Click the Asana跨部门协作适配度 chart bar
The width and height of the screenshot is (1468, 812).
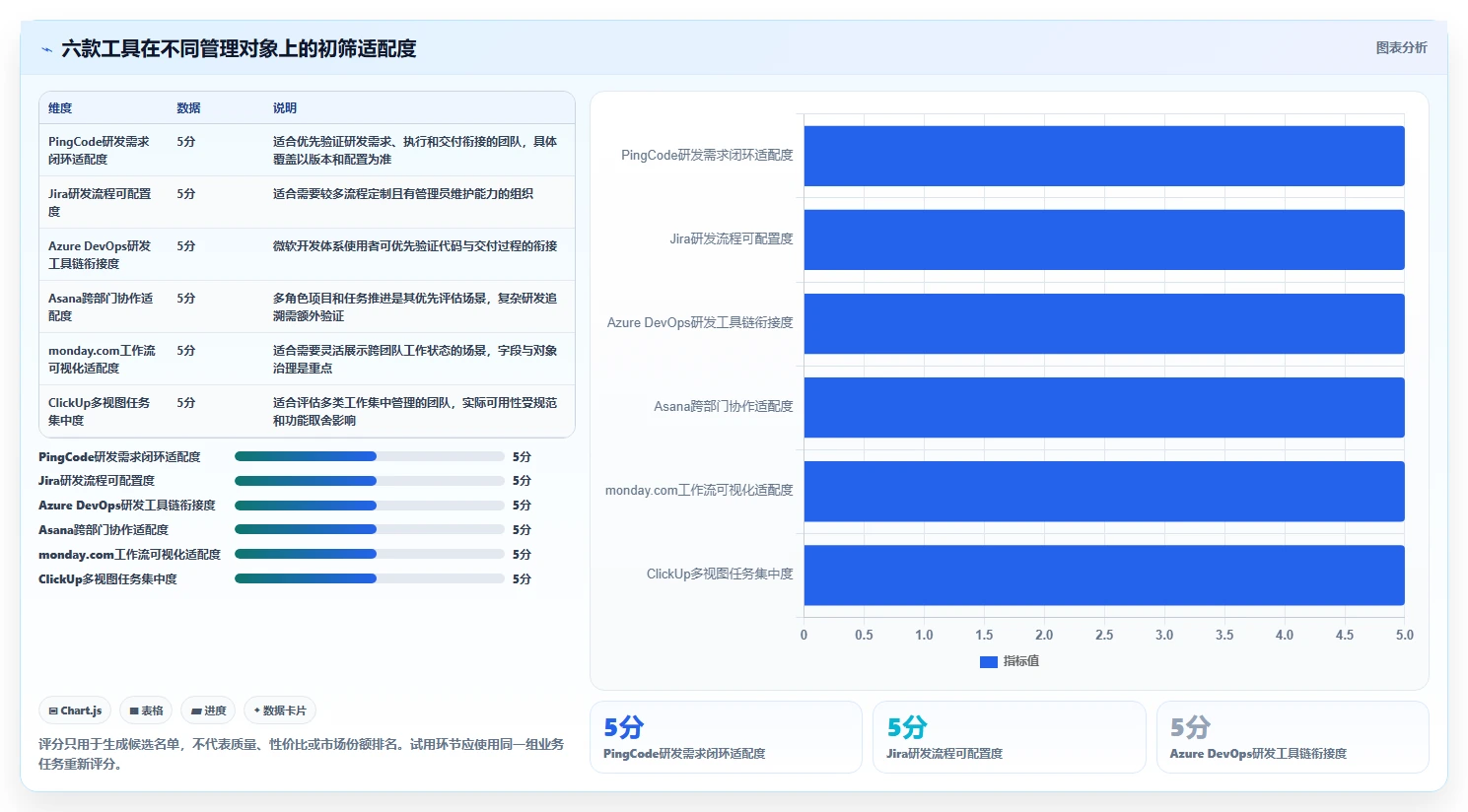pyautogui.click(x=1104, y=407)
